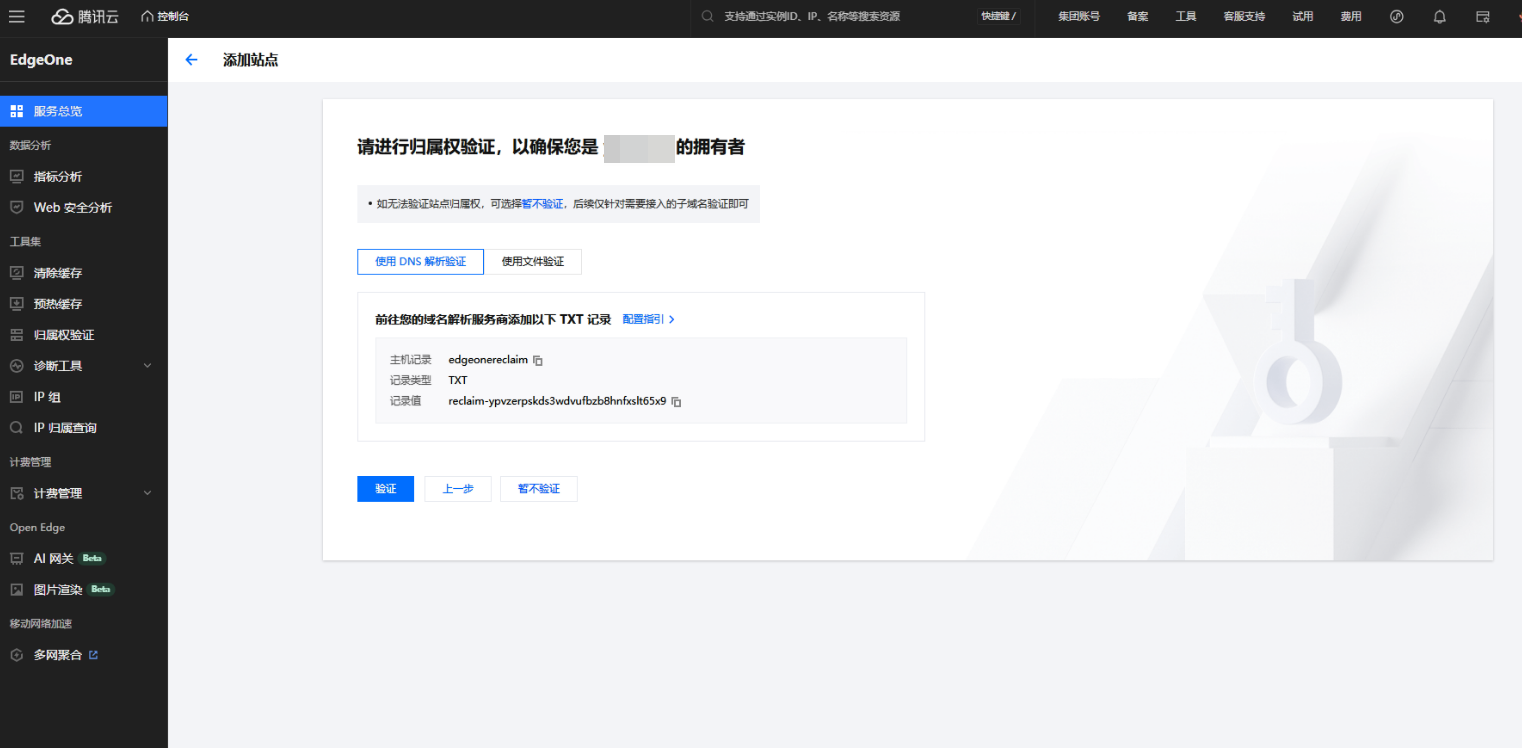Open 费用 in the top bar
Image resolution: width=1522 pixels, height=748 pixels.
(1351, 16)
